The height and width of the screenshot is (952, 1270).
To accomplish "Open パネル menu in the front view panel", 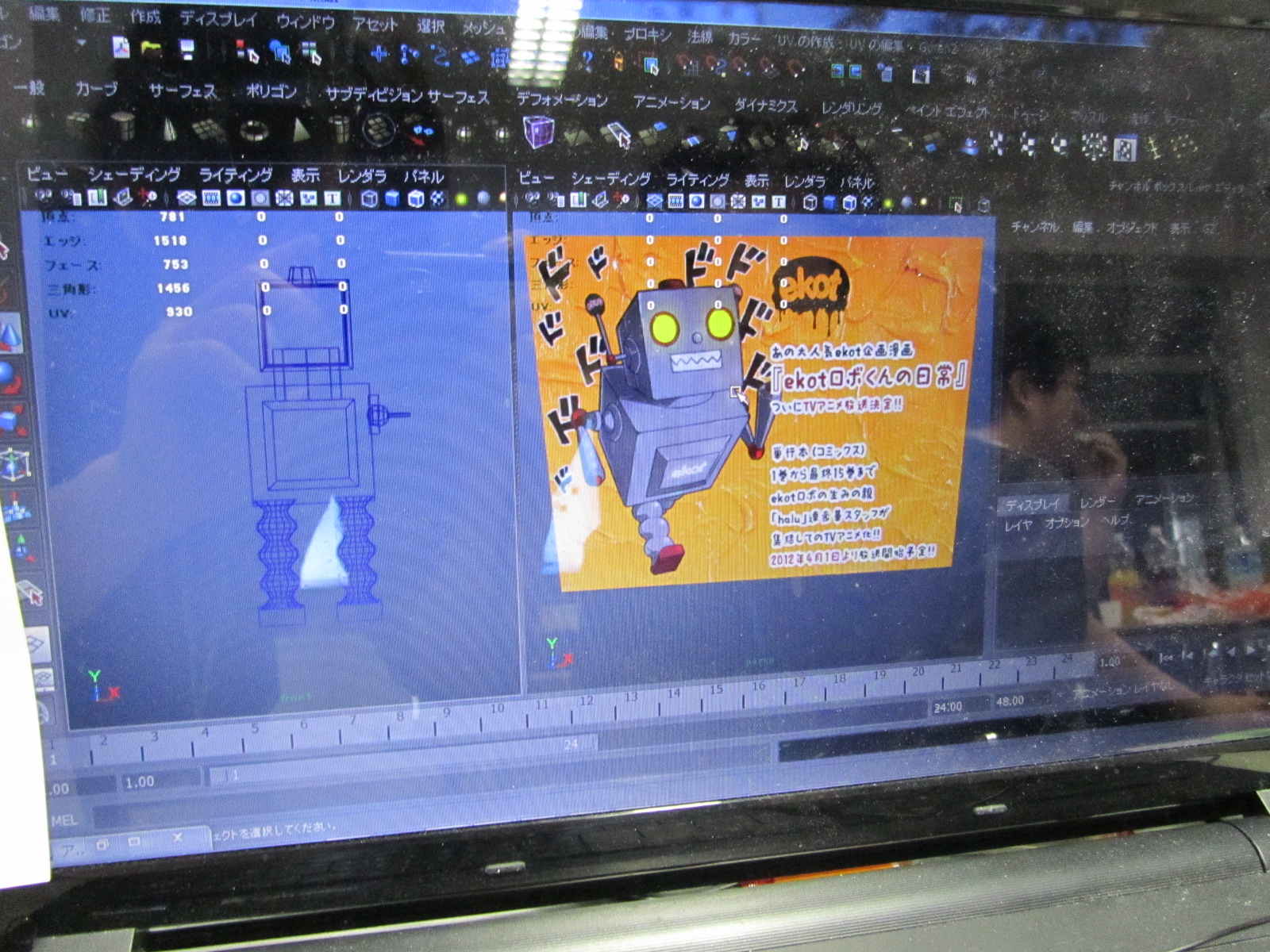I will coord(424,175).
